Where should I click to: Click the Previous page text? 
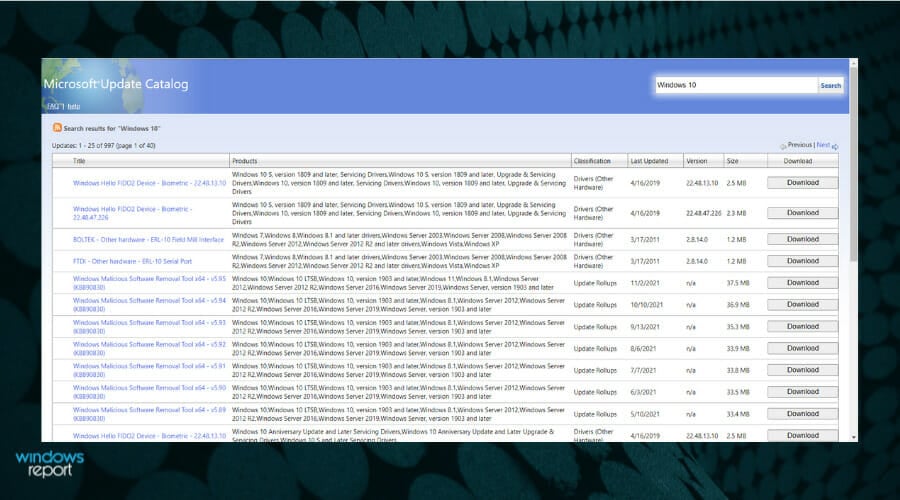(x=800, y=145)
